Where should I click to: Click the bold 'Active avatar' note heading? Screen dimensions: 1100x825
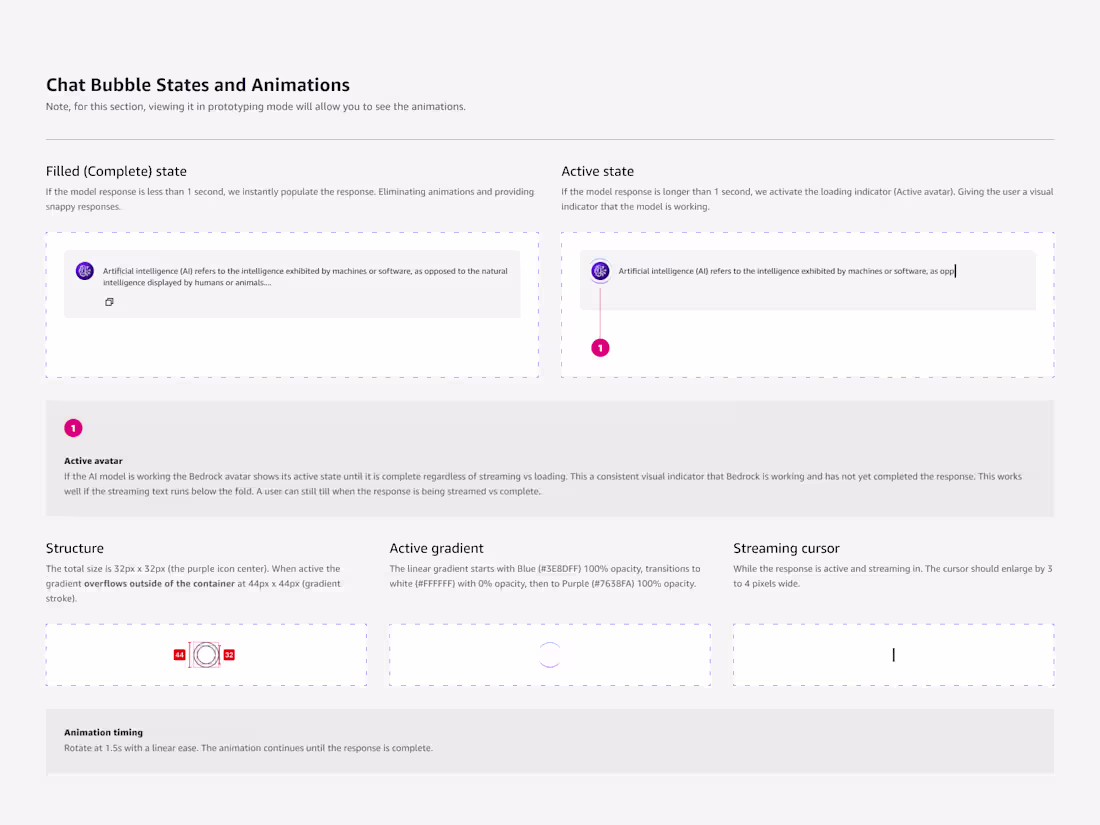pos(93,461)
